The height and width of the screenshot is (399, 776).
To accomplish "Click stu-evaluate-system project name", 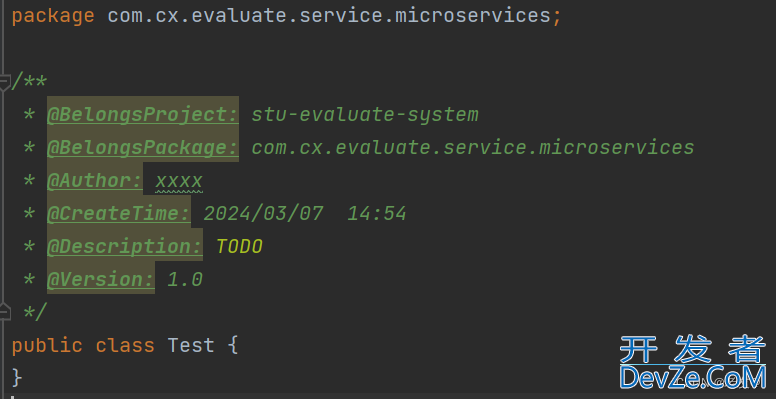I will pyautogui.click(x=365, y=115).
